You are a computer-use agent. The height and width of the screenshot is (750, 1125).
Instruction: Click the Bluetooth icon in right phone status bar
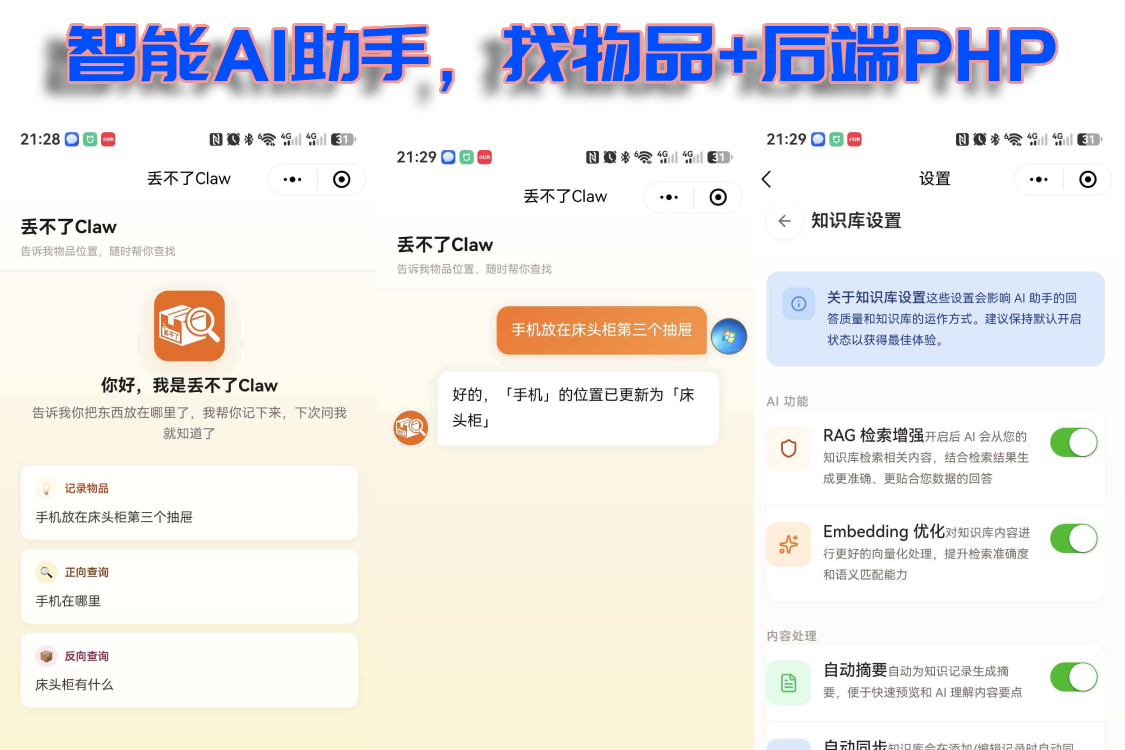click(x=995, y=139)
